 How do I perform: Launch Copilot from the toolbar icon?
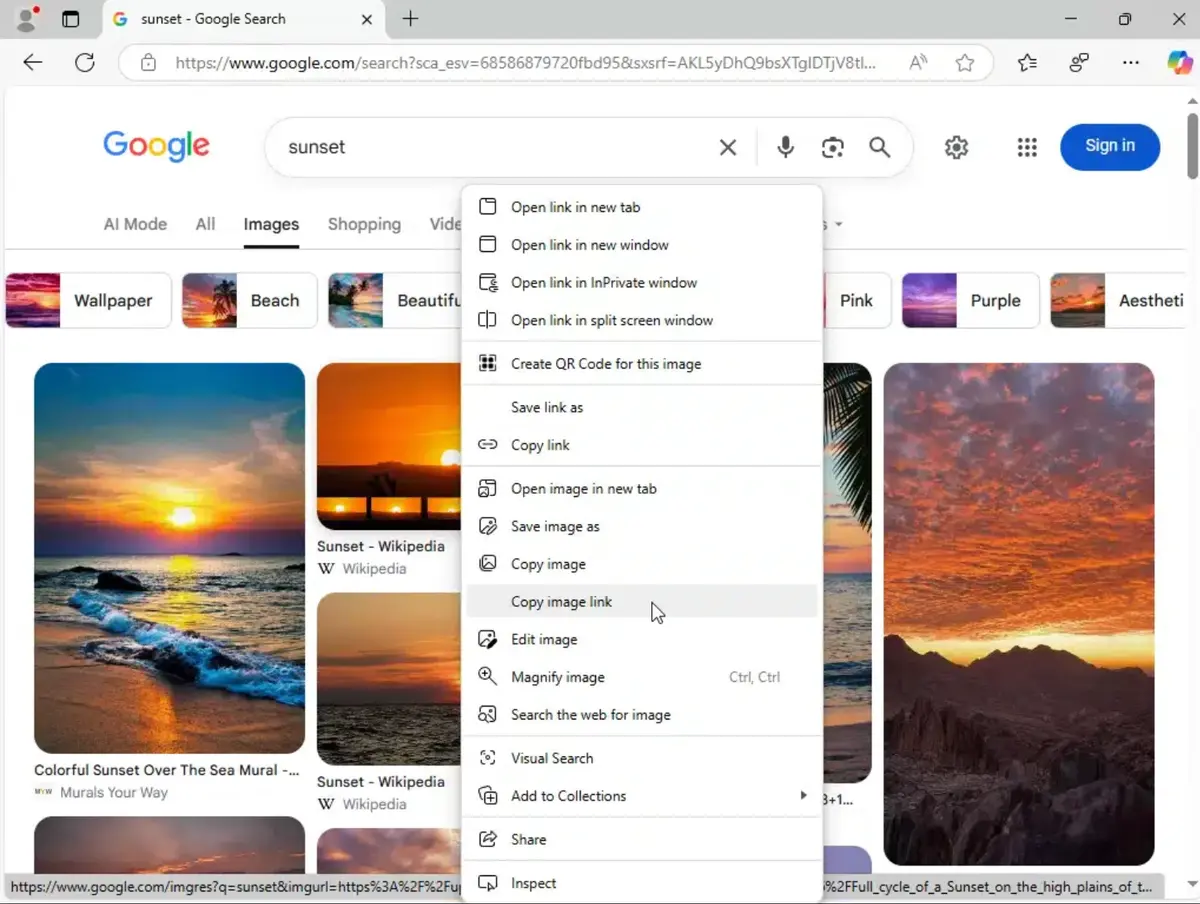click(1180, 63)
